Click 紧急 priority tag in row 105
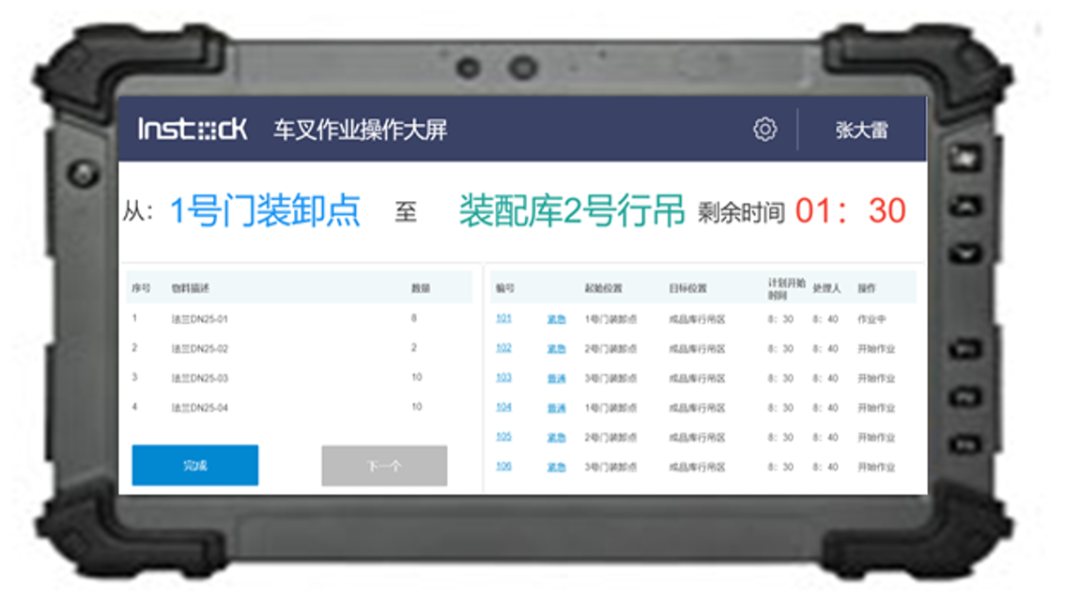The width and height of the screenshot is (1080, 602). [x=556, y=438]
